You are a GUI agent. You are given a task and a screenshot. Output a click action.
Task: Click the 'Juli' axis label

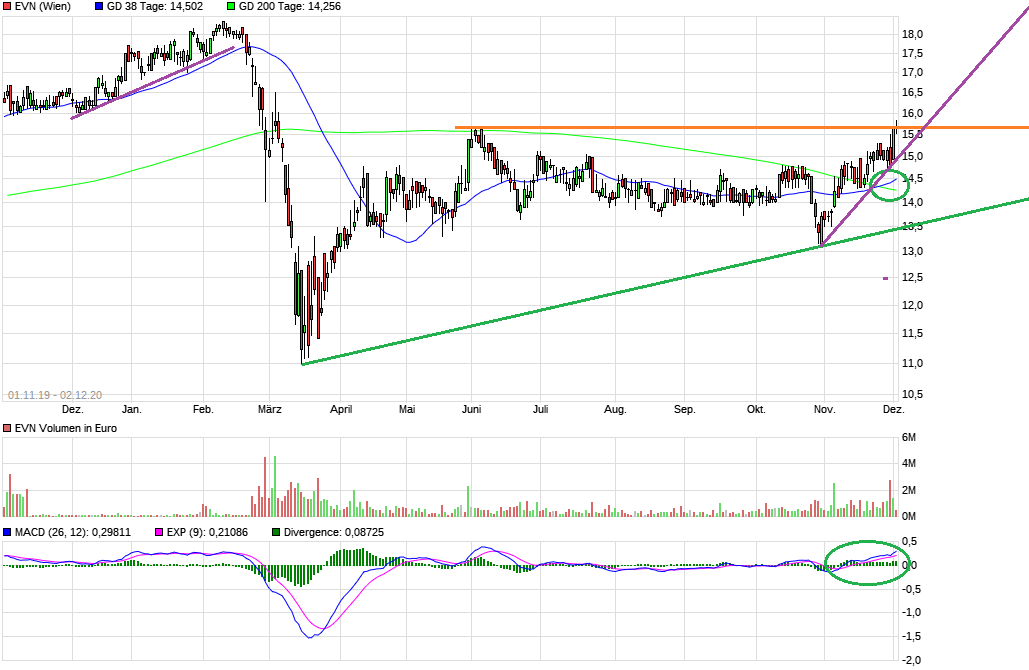(540, 409)
